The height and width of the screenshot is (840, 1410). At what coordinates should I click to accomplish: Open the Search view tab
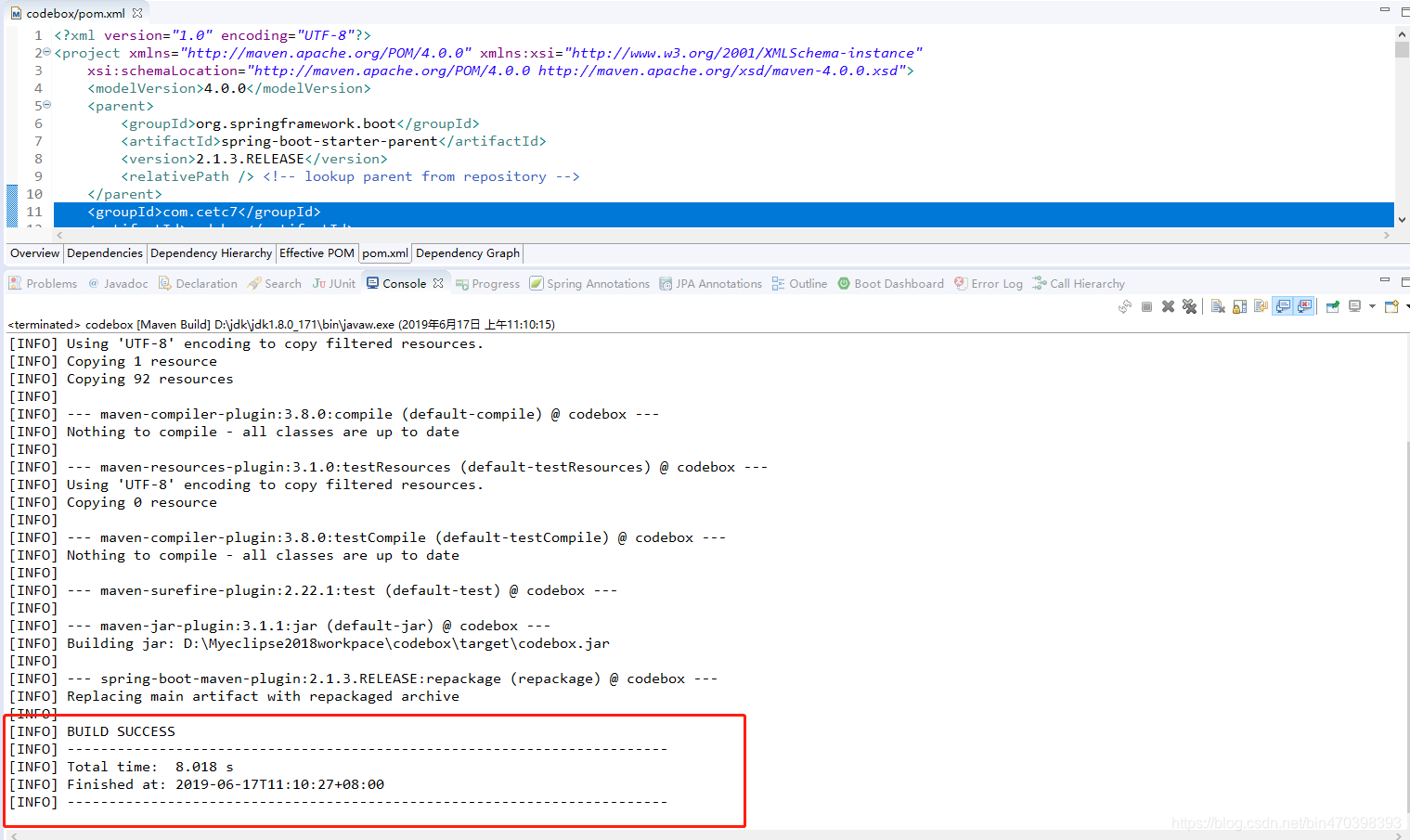tap(274, 284)
